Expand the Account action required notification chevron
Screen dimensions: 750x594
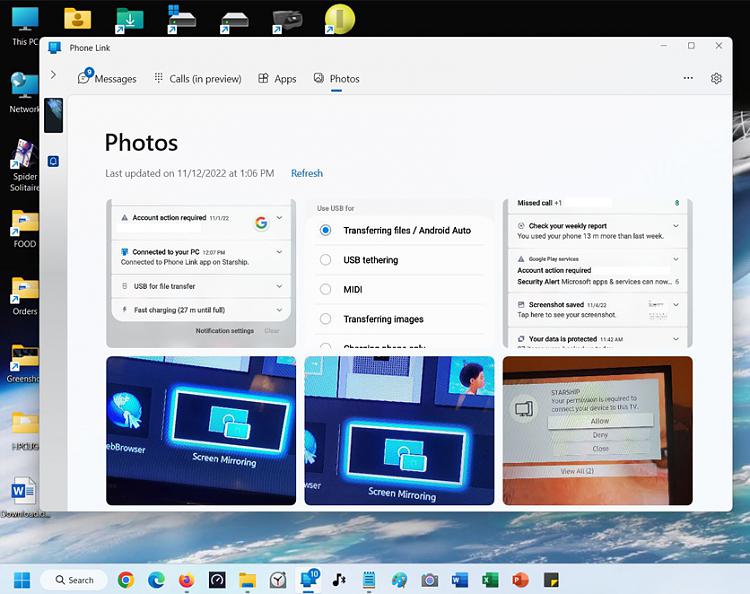(x=279, y=218)
